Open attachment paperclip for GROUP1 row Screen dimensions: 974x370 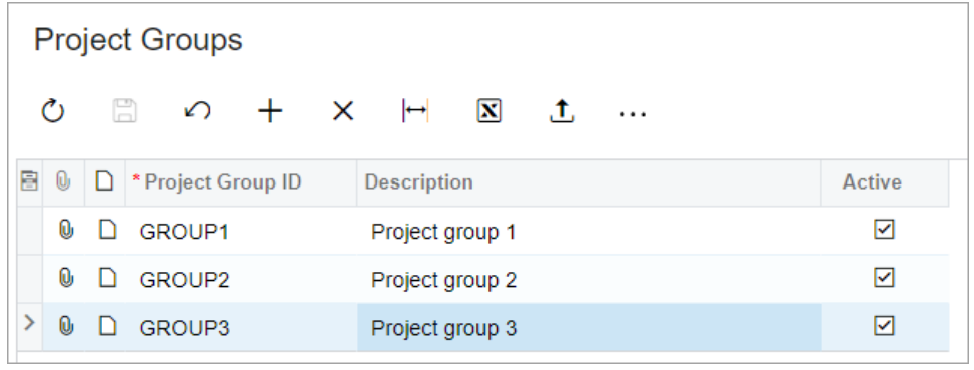pyautogui.click(x=65, y=231)
